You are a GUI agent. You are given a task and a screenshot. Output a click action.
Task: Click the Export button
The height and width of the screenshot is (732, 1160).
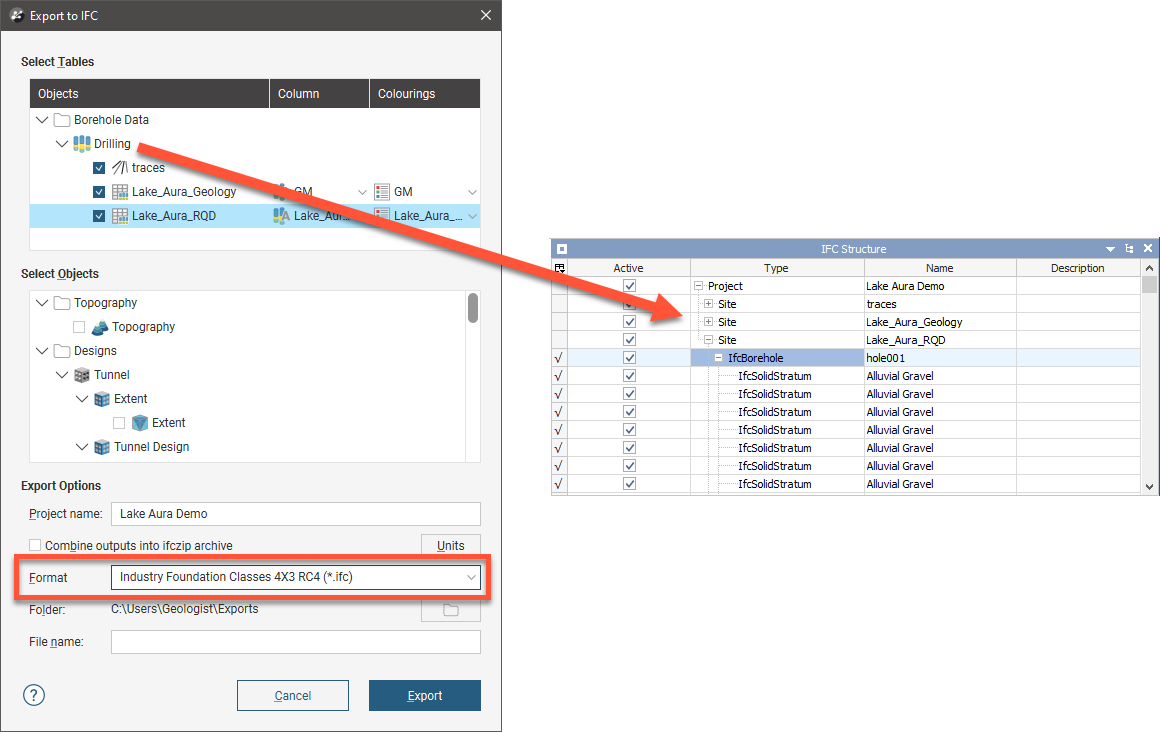point(424,695)
